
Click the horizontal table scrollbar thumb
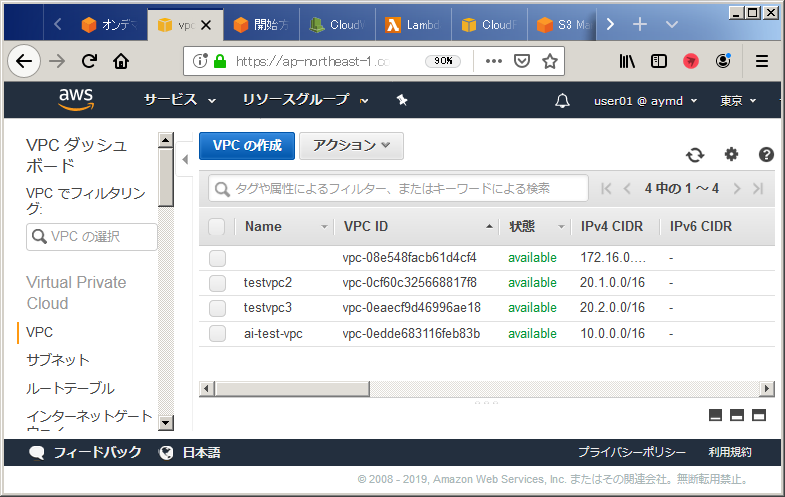pyautogui.click(x=292, y=388)
